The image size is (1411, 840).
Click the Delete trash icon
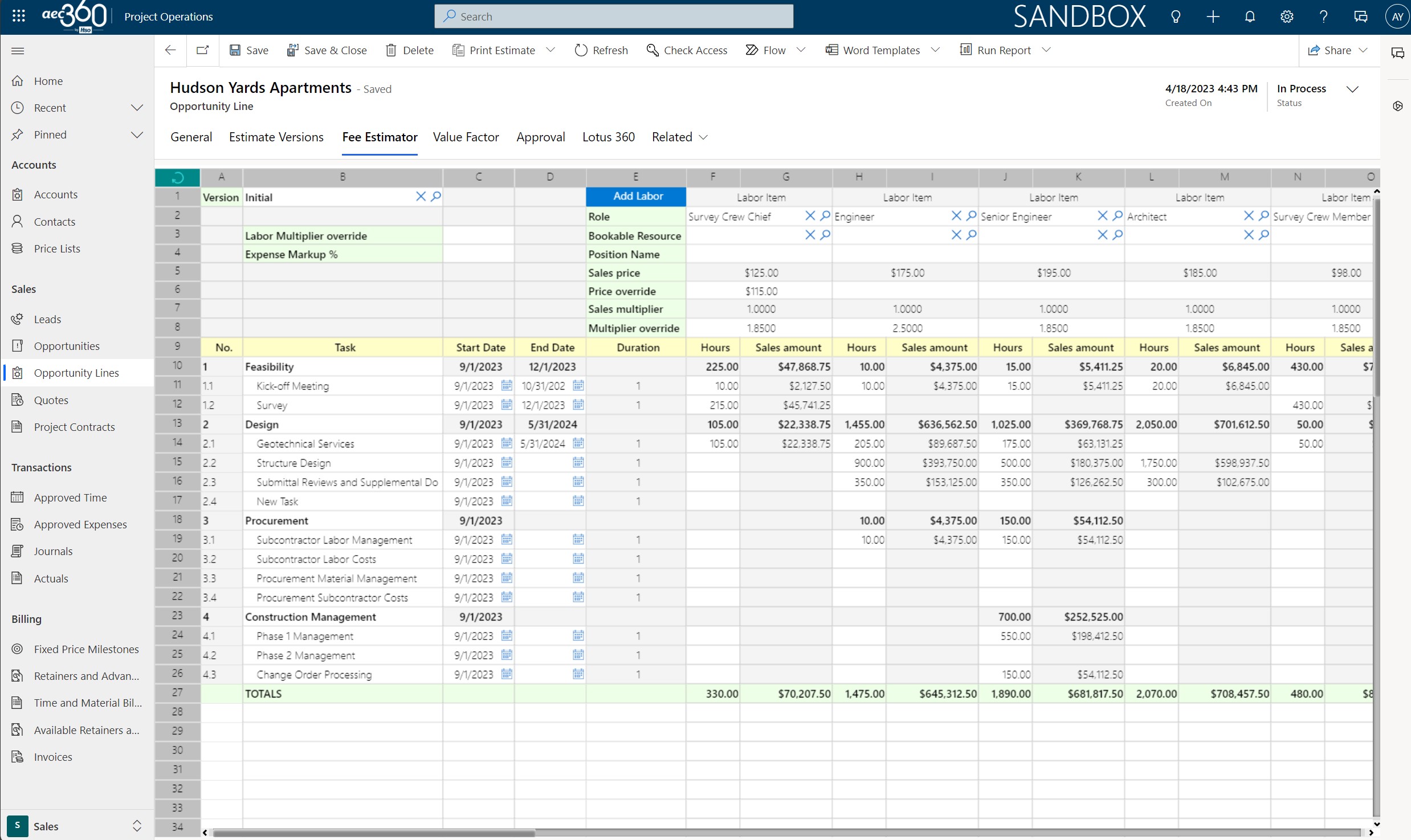[391, 50]
